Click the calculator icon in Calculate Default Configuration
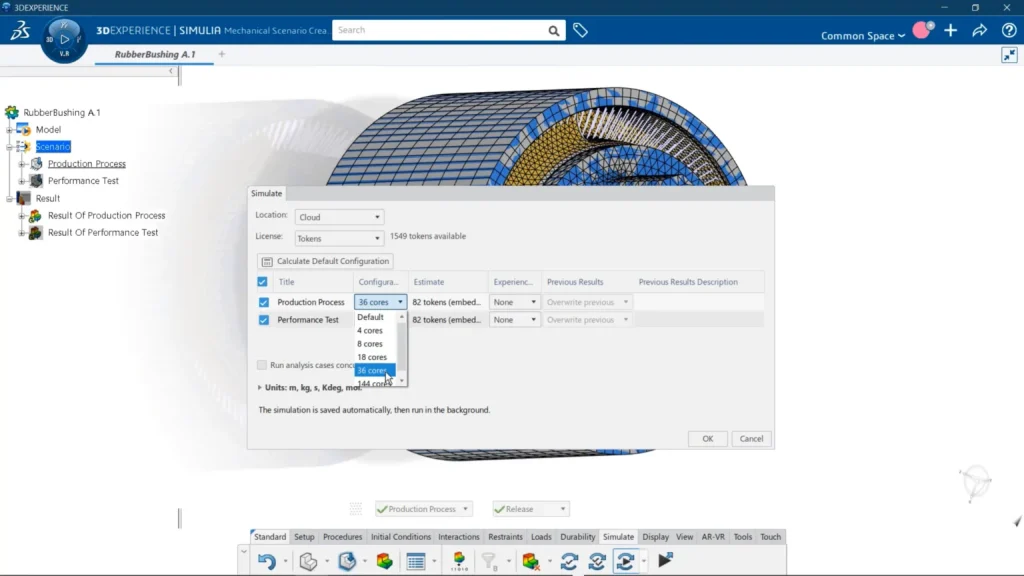 [267, 261]
